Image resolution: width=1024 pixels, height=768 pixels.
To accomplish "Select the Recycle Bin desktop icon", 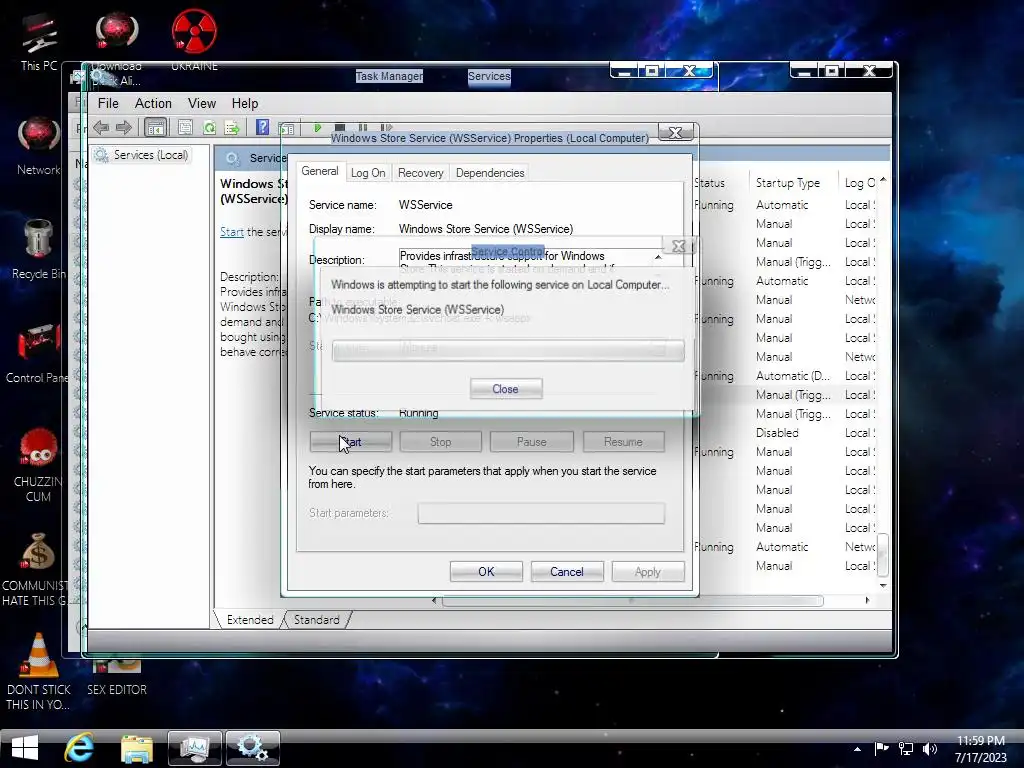I will tap(39, 249).
